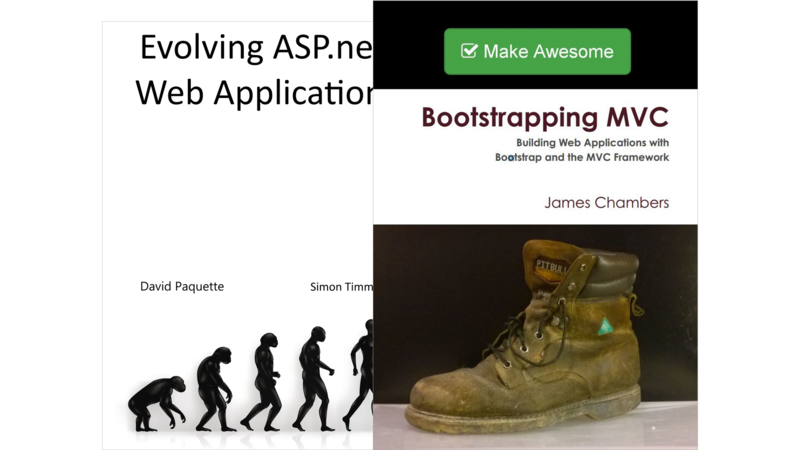Click subtitle 'Building Web Applications with'
The image size is (800, 450).
(x=592, y=142)
